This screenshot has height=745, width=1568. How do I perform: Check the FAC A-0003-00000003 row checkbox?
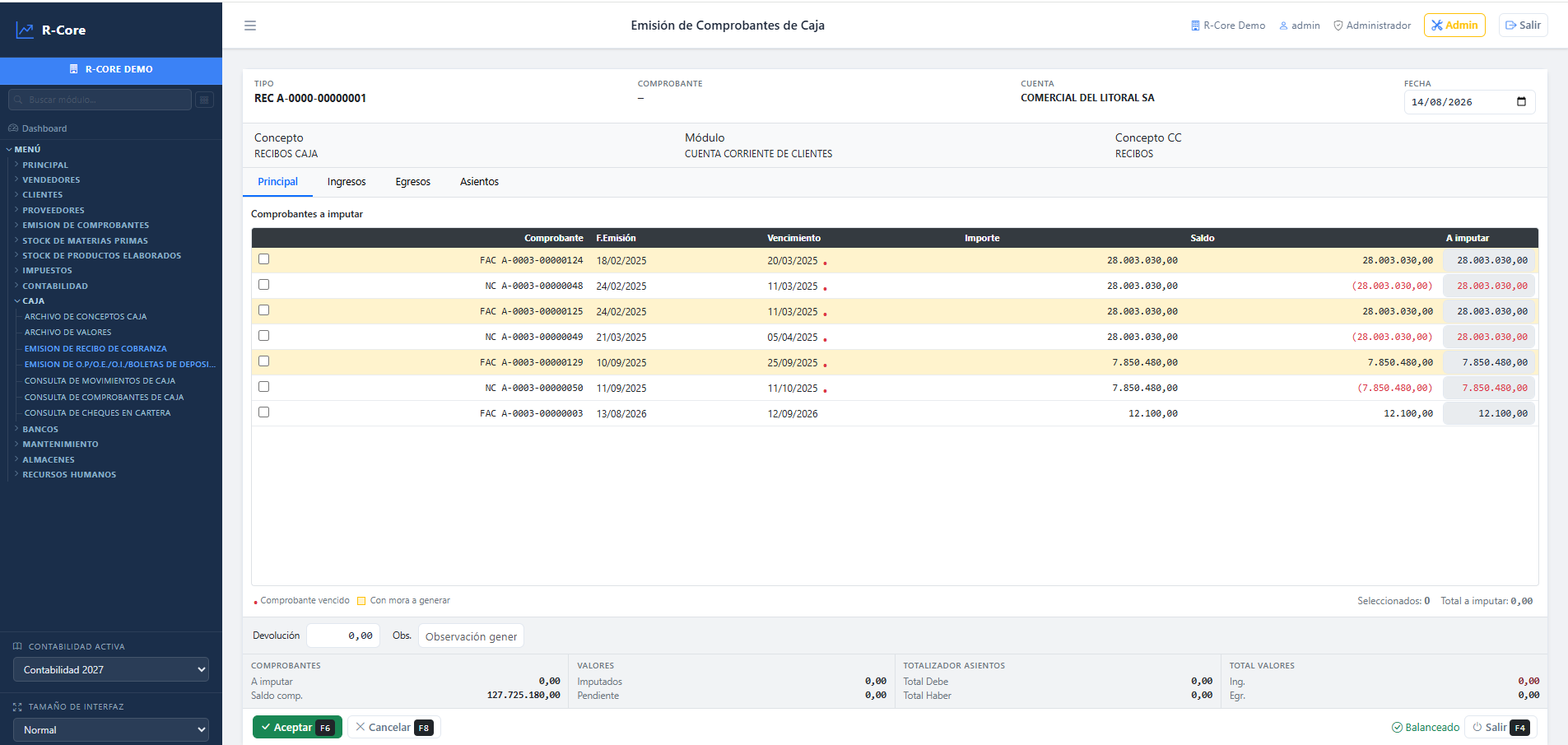pos(263,412)
